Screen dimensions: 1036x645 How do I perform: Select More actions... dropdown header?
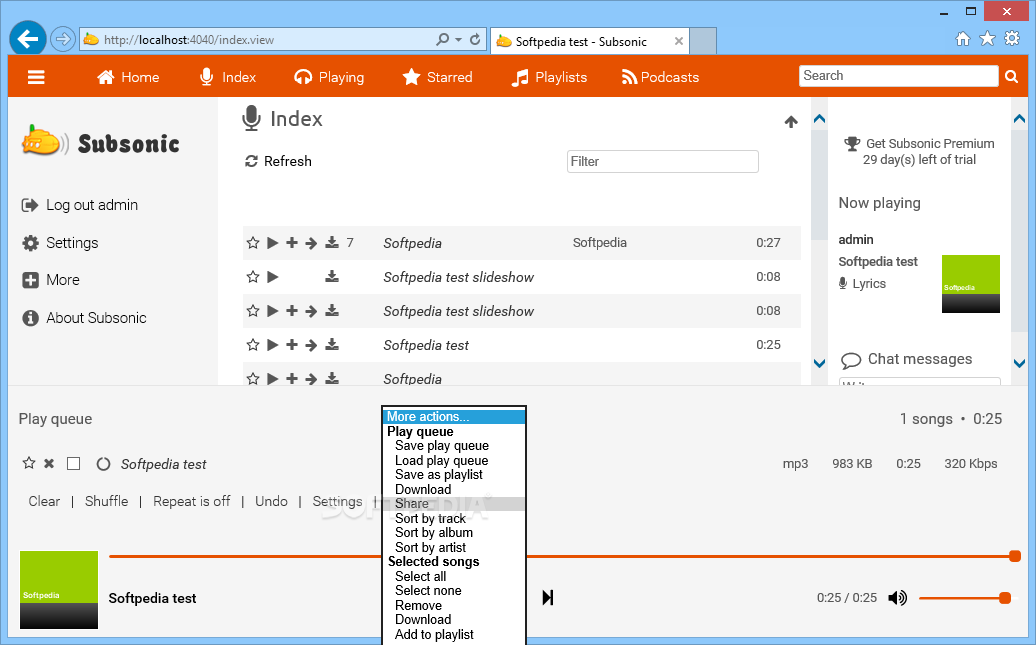[454, 417]
